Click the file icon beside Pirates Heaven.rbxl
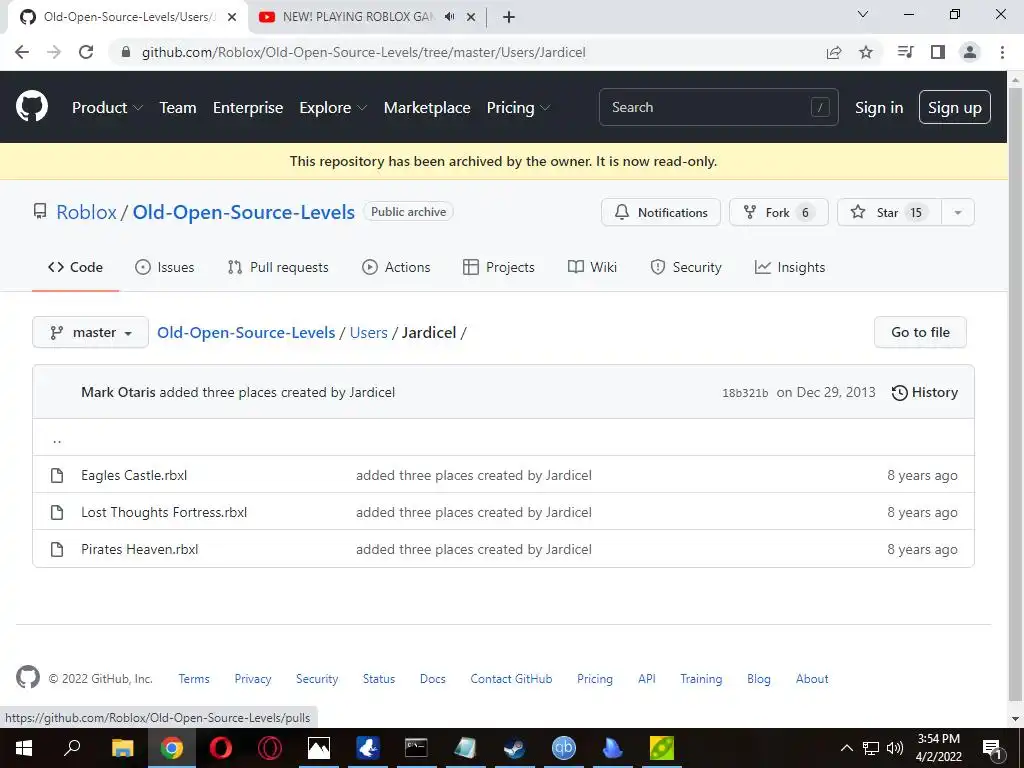 (57, 549)
